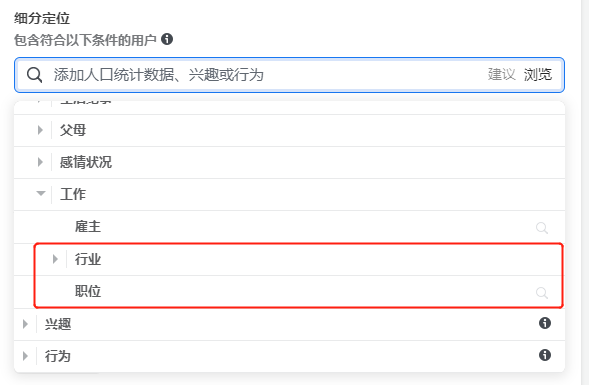The image size is (589, 385).
Task: Show info for 行为 category
Action: (545, 355)
